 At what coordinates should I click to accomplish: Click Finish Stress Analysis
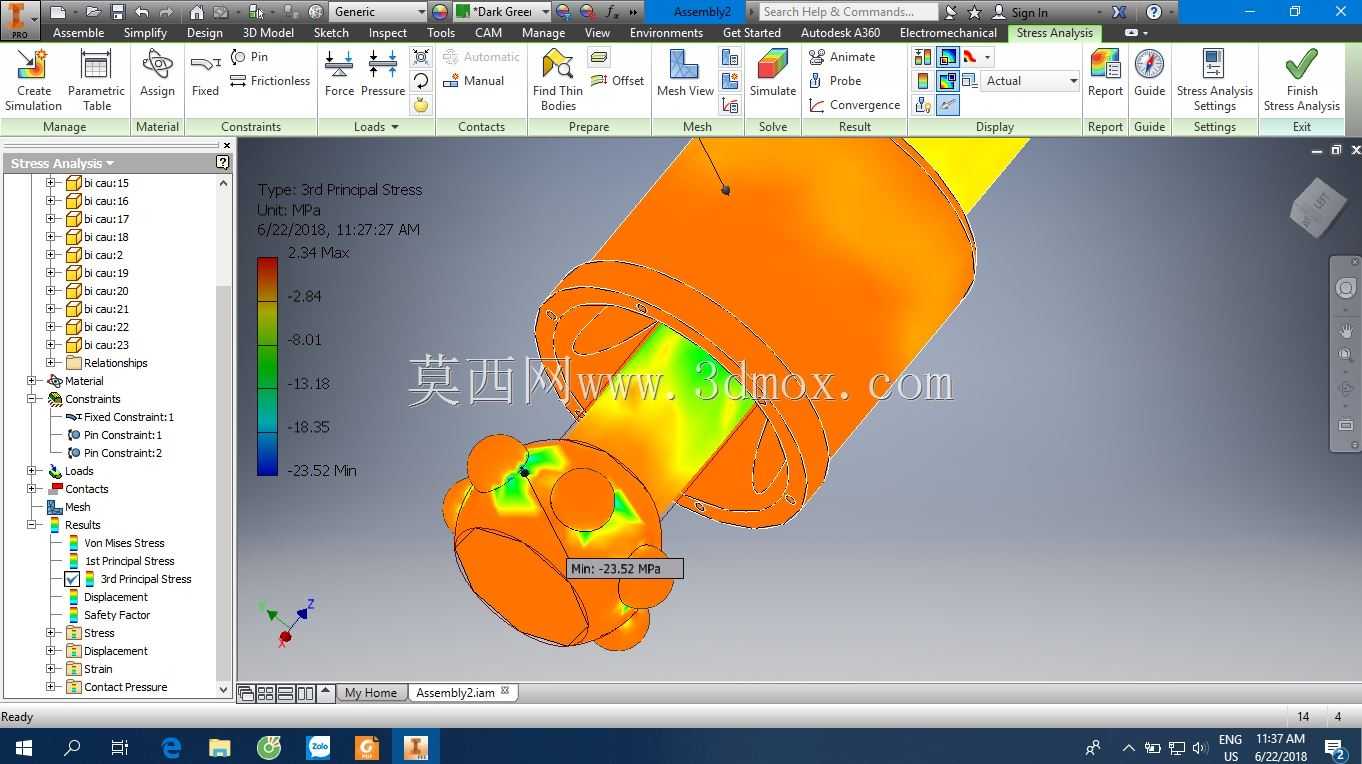pos(1301,80)
